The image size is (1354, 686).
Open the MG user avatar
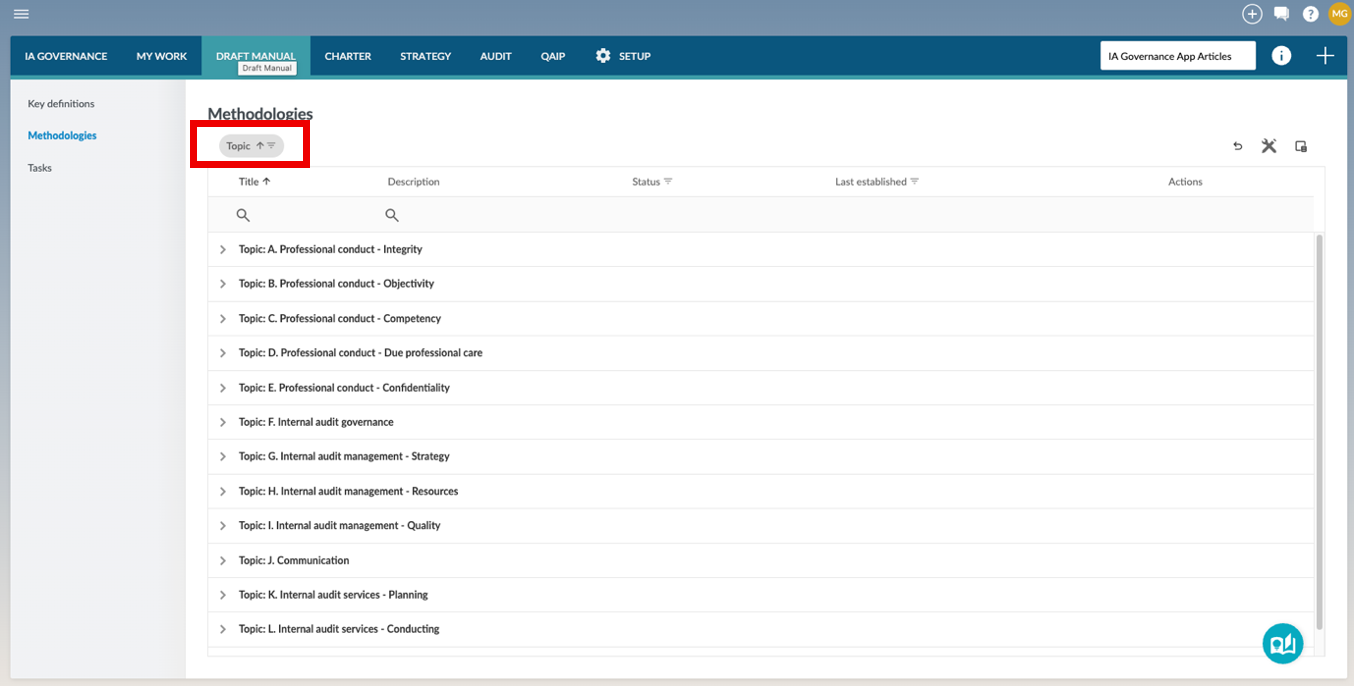coord(1339,13)
